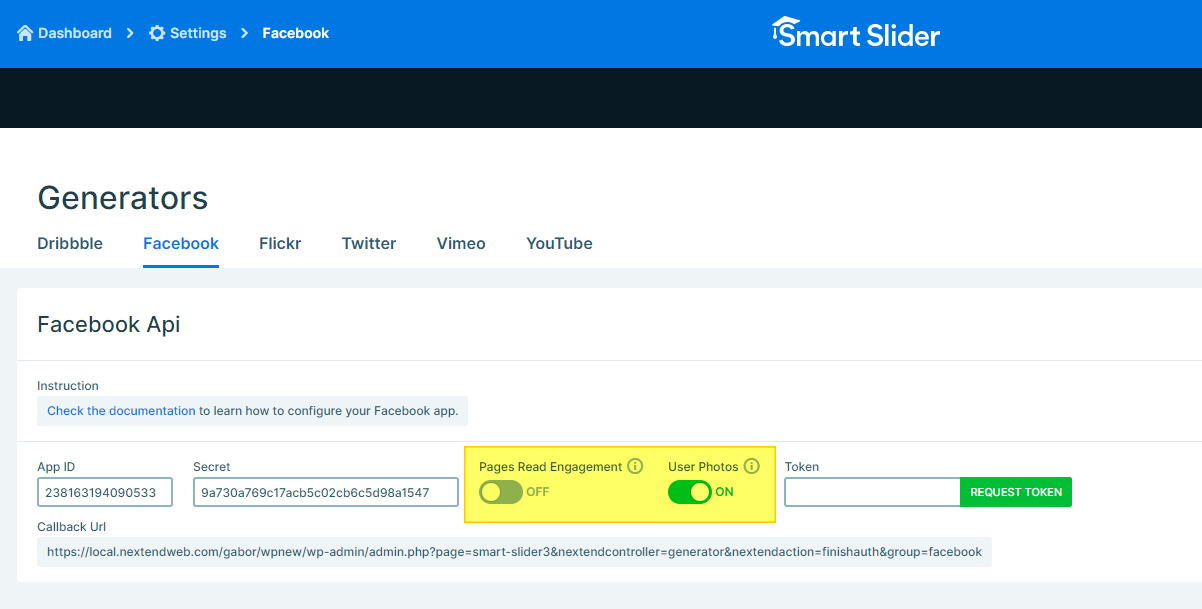This screenshot has height=609, width=1202.
Task: Click the empty Token field
Action: point(872,492)
